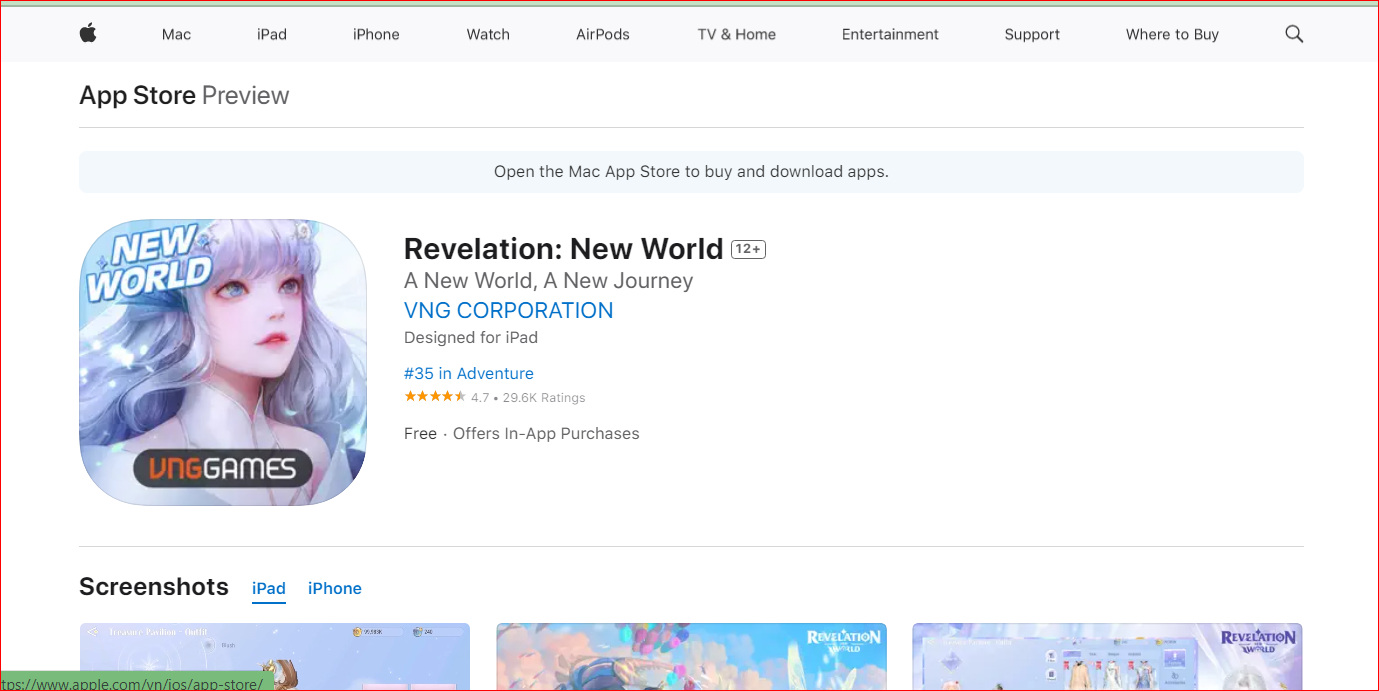Open the TV & Home menu item

(737, 34)
